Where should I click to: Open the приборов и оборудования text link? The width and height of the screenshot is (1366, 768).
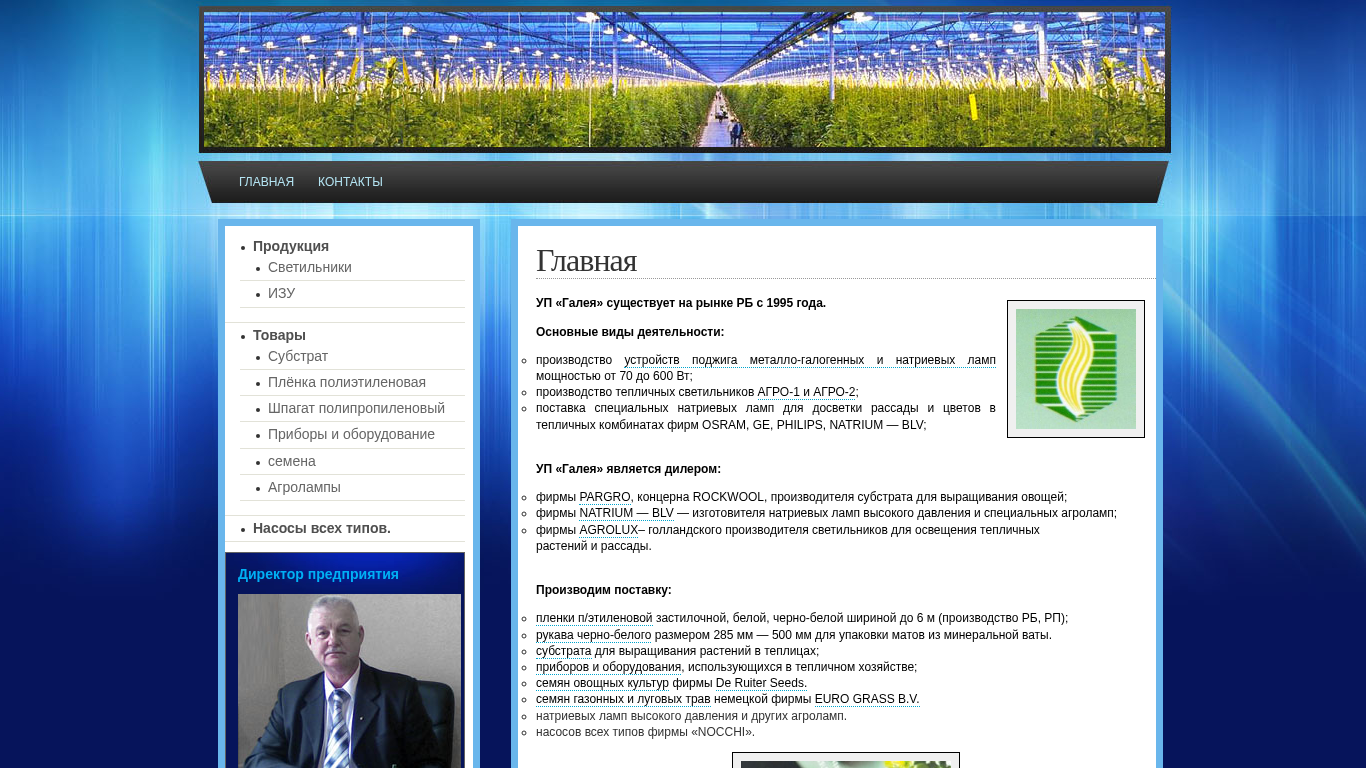point(609,667)
